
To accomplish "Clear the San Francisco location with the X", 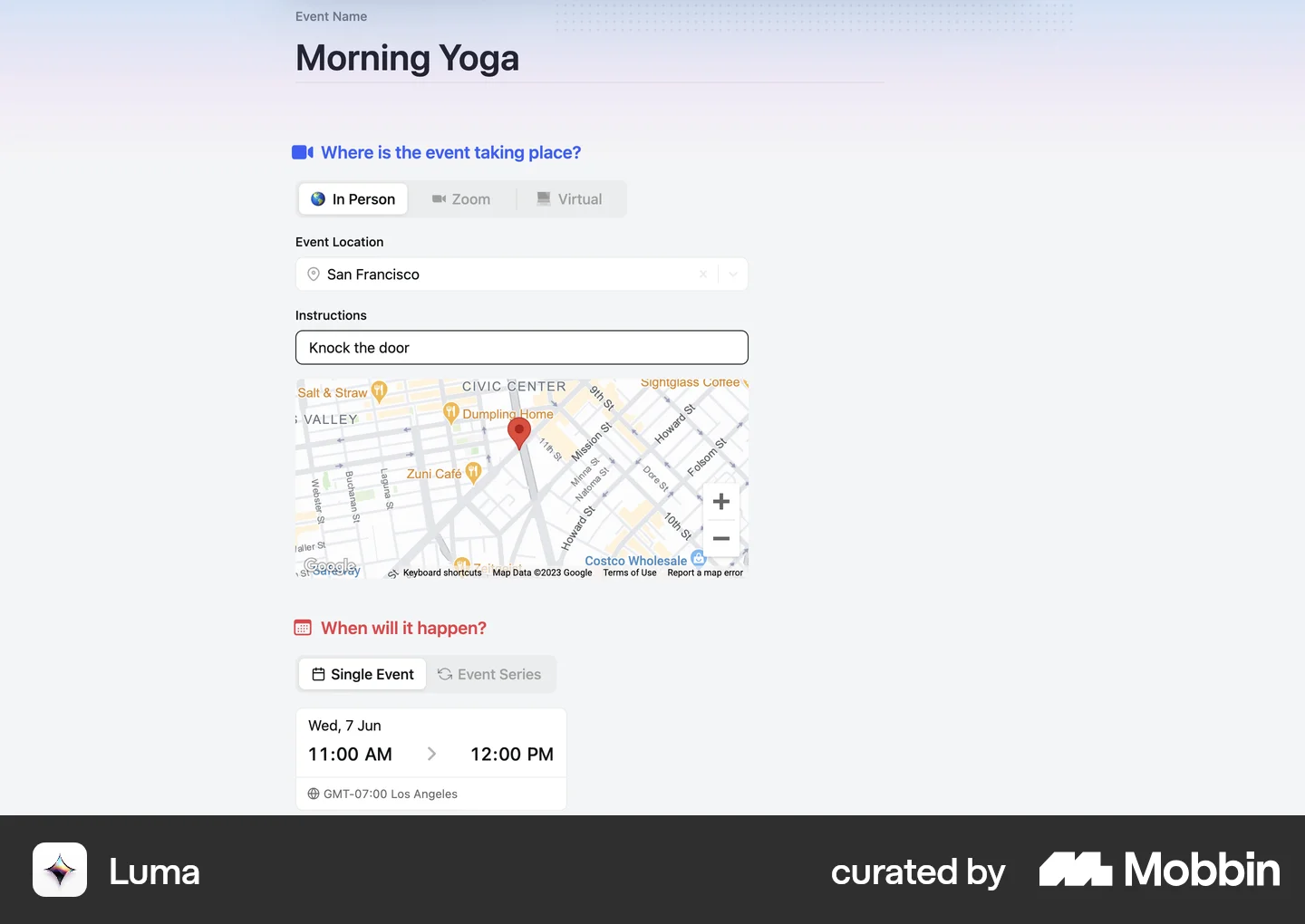I will coord(703,274).
